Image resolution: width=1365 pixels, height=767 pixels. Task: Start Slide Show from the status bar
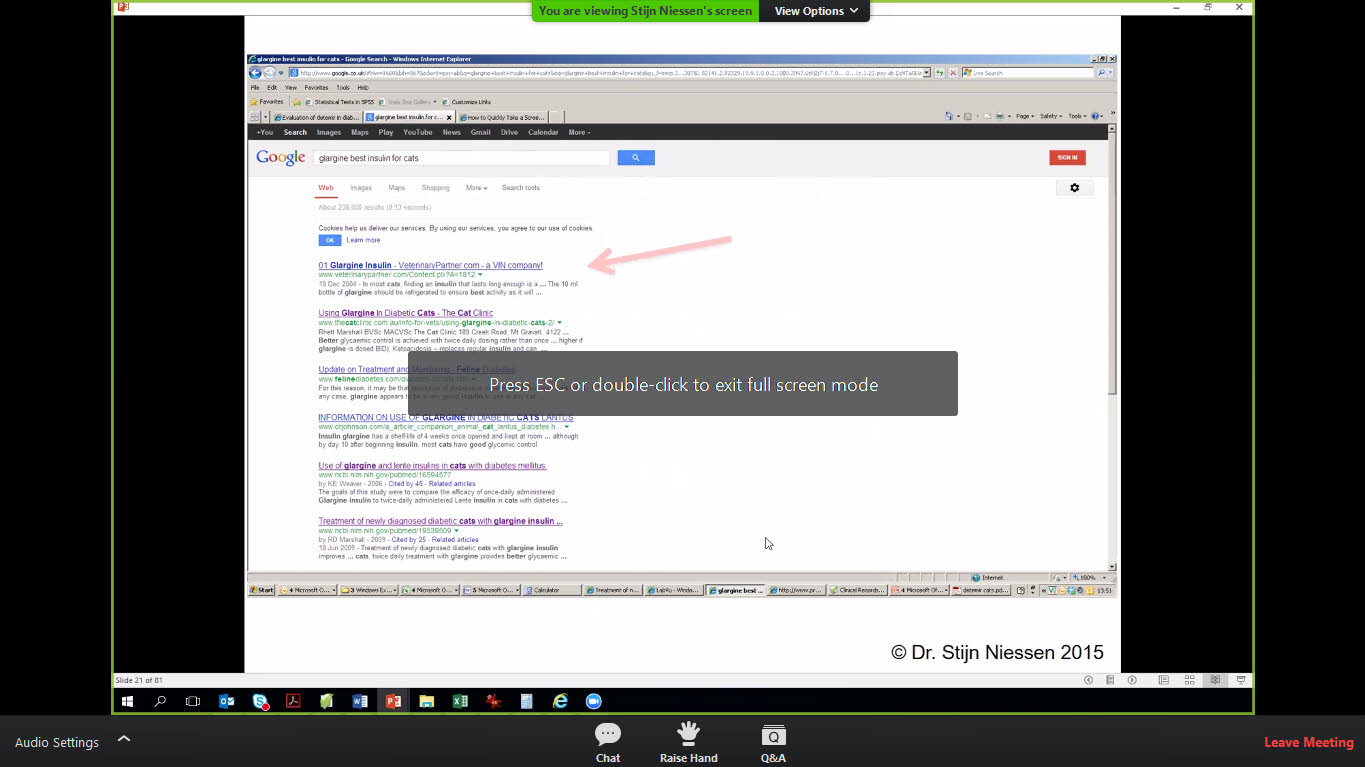pyautogui.click(x=1241, y=680)
